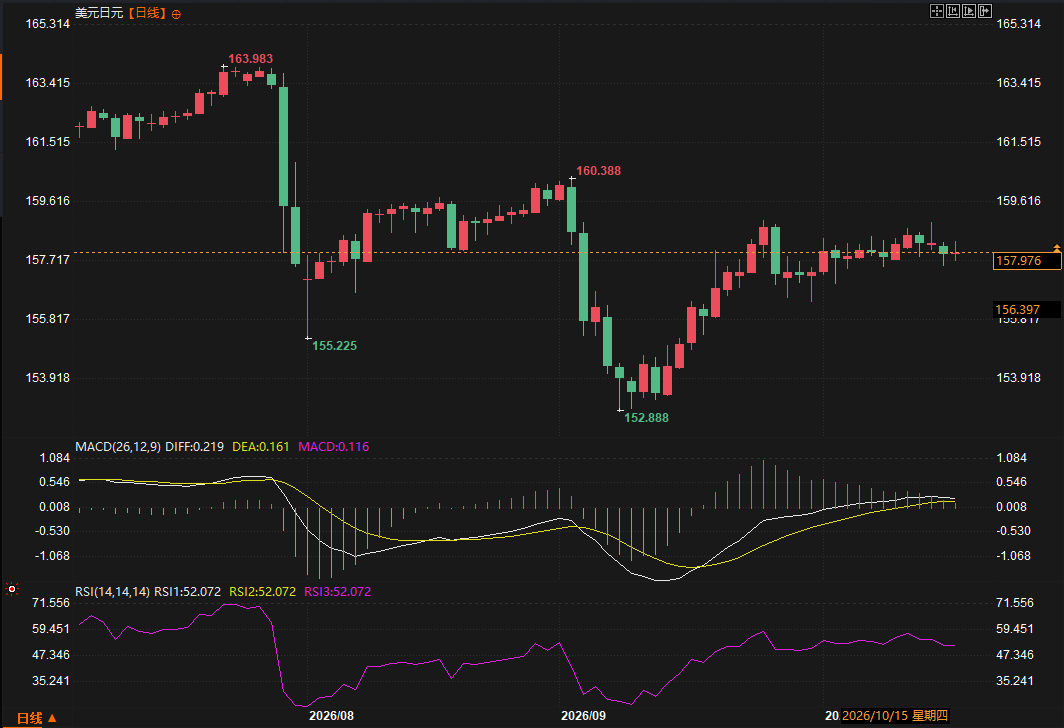
Task: Click the chart axis play-forward icon
Action: point(969,11)
